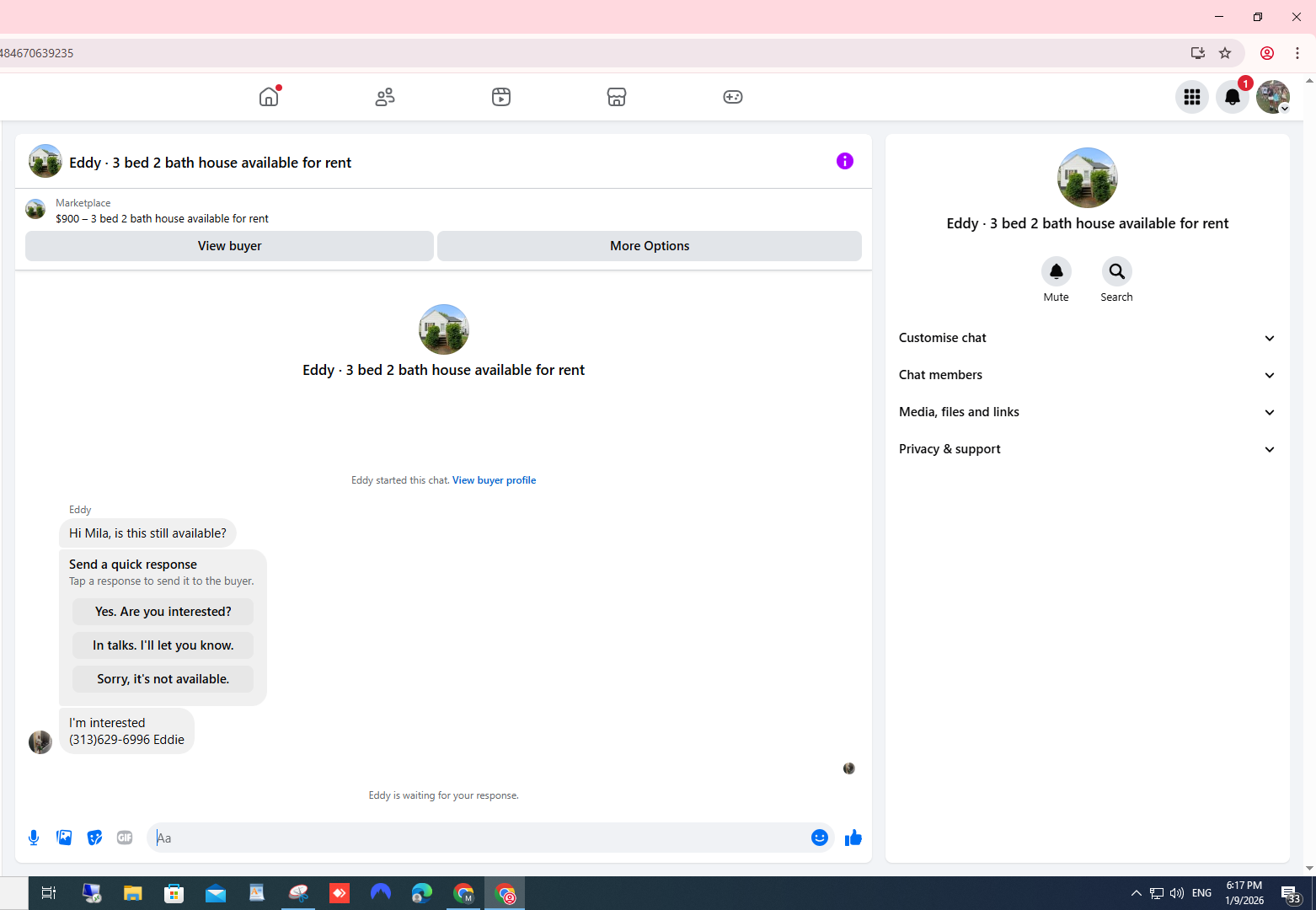Open Task View on the Windows taskbar
This screenshot has height=910, width=1316.
[x=49, y=893]
